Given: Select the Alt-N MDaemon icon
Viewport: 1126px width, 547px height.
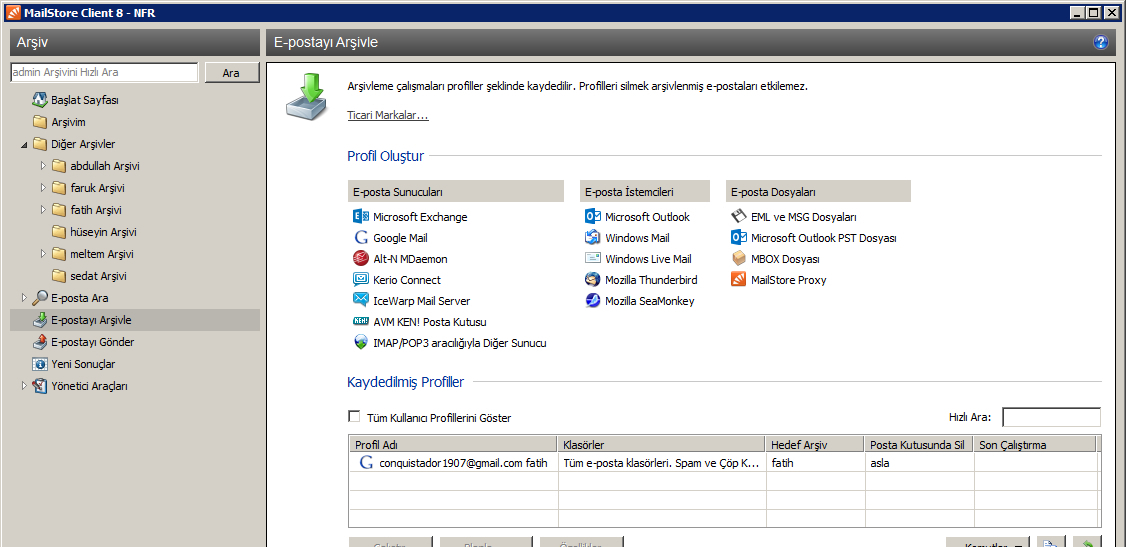Looking at the screenshot, I should pyautogui.click(x=360, y=259).
